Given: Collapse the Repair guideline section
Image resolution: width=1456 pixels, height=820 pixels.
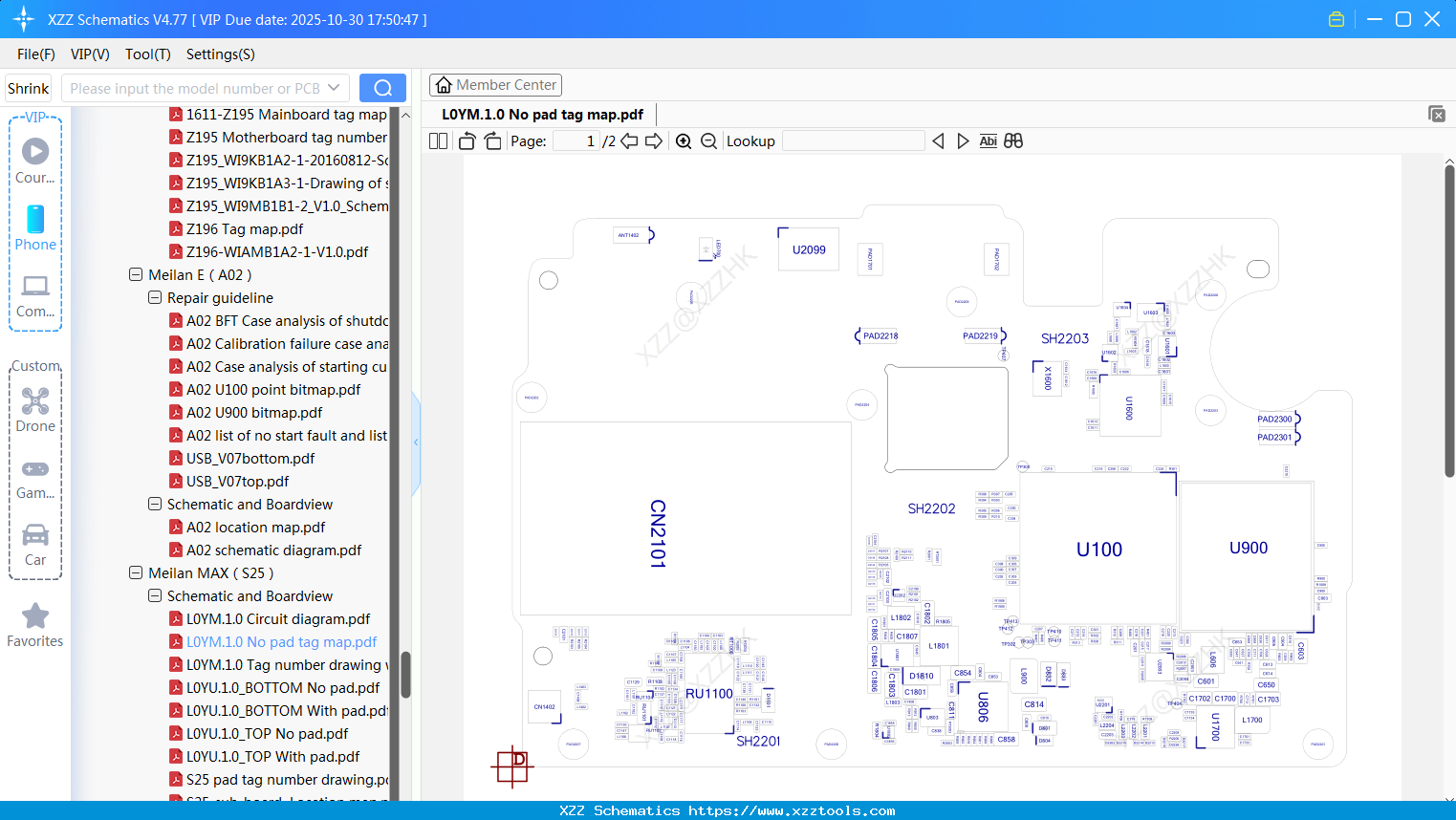Looking at the screenshot, I should [154, 297].
